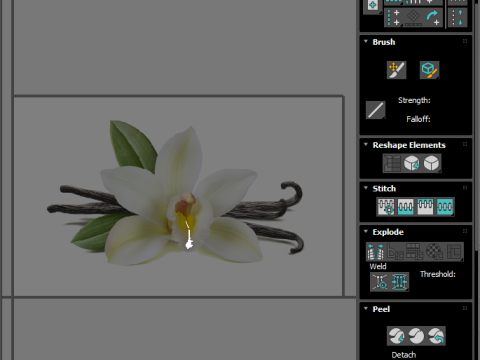Click the Peel rollout drag grip

pyautogui.click(x=465, y=308)
